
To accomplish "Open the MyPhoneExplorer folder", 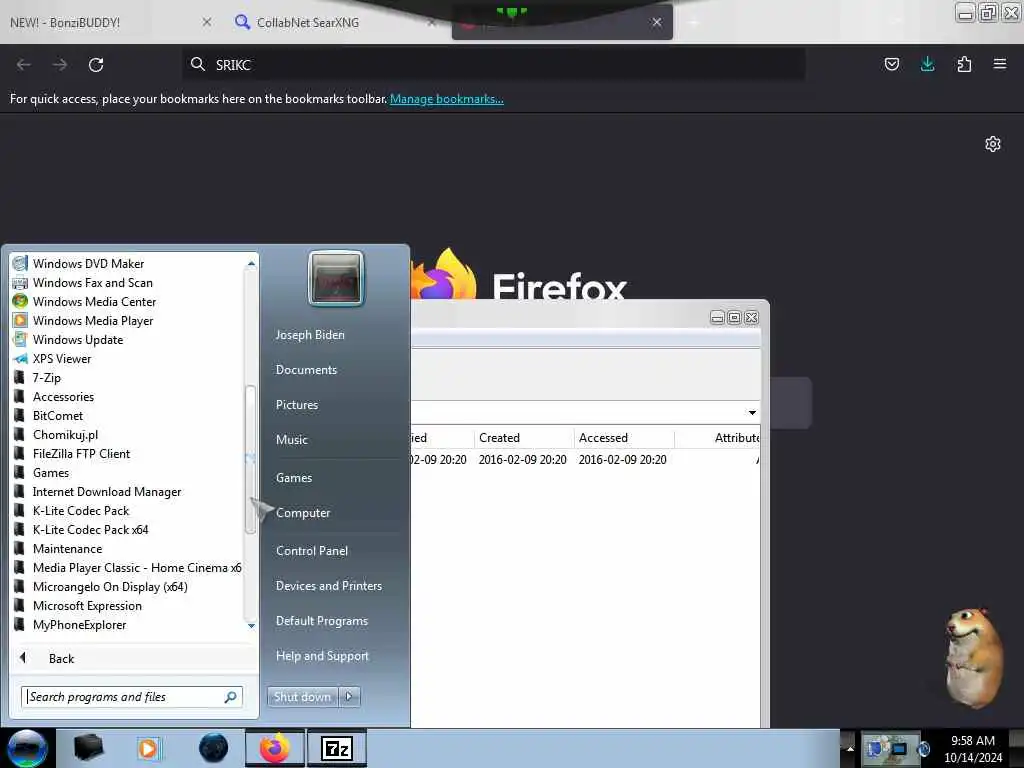I will point(79,624).
